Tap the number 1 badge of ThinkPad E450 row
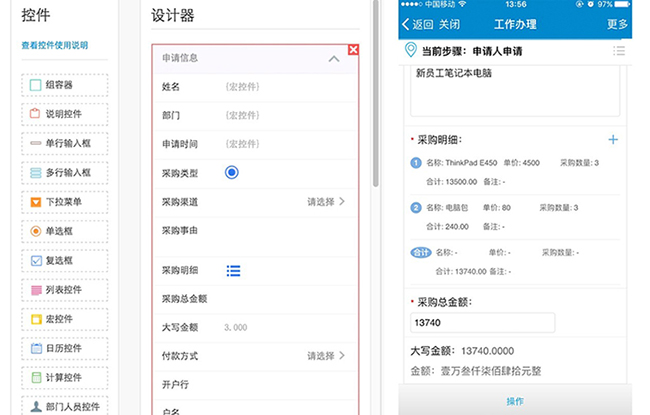 click(416, 163)
